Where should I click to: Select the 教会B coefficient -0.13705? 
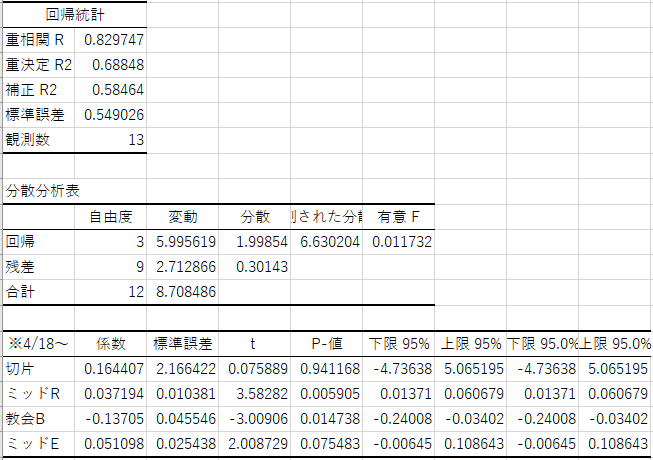pyautogui.click(x=110, y=419)
